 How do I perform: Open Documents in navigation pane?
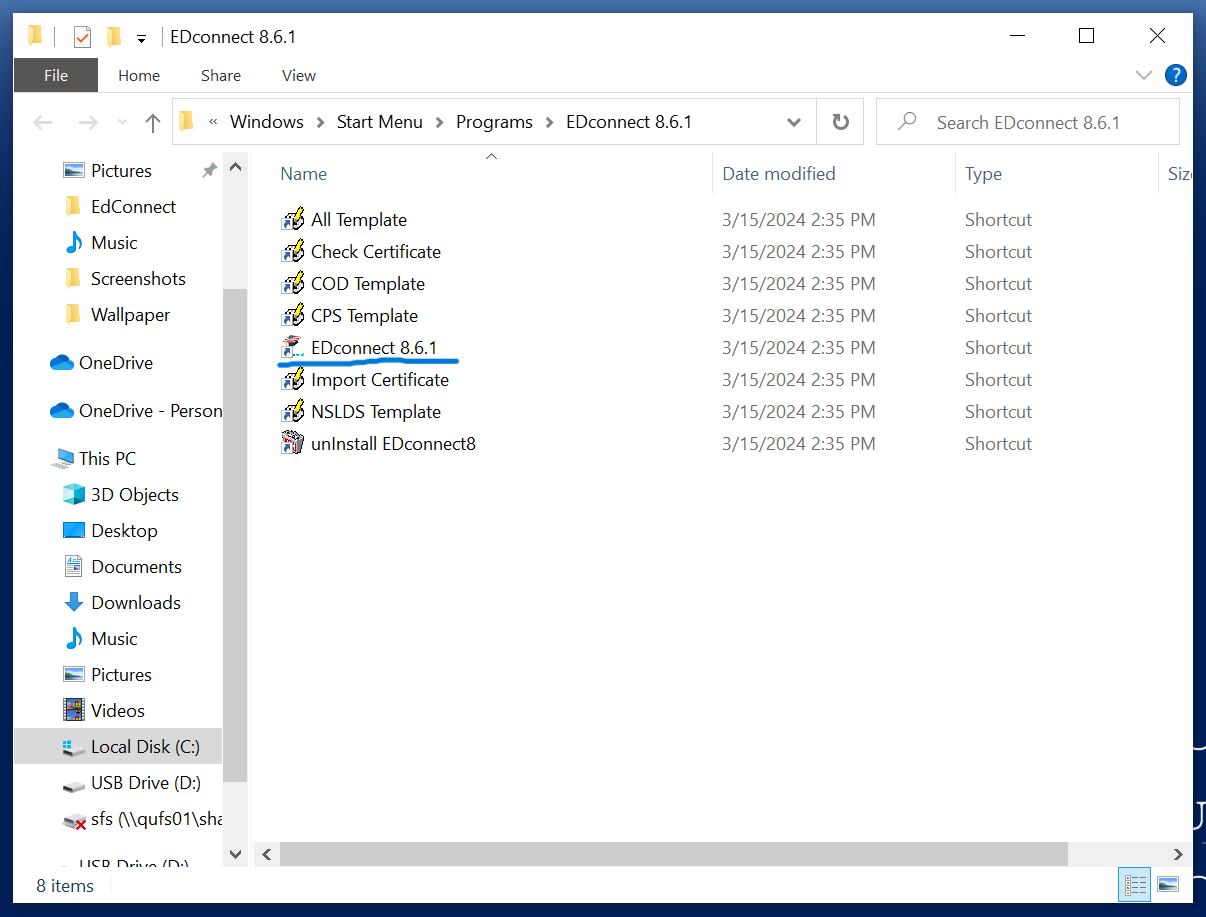(122, 567)
